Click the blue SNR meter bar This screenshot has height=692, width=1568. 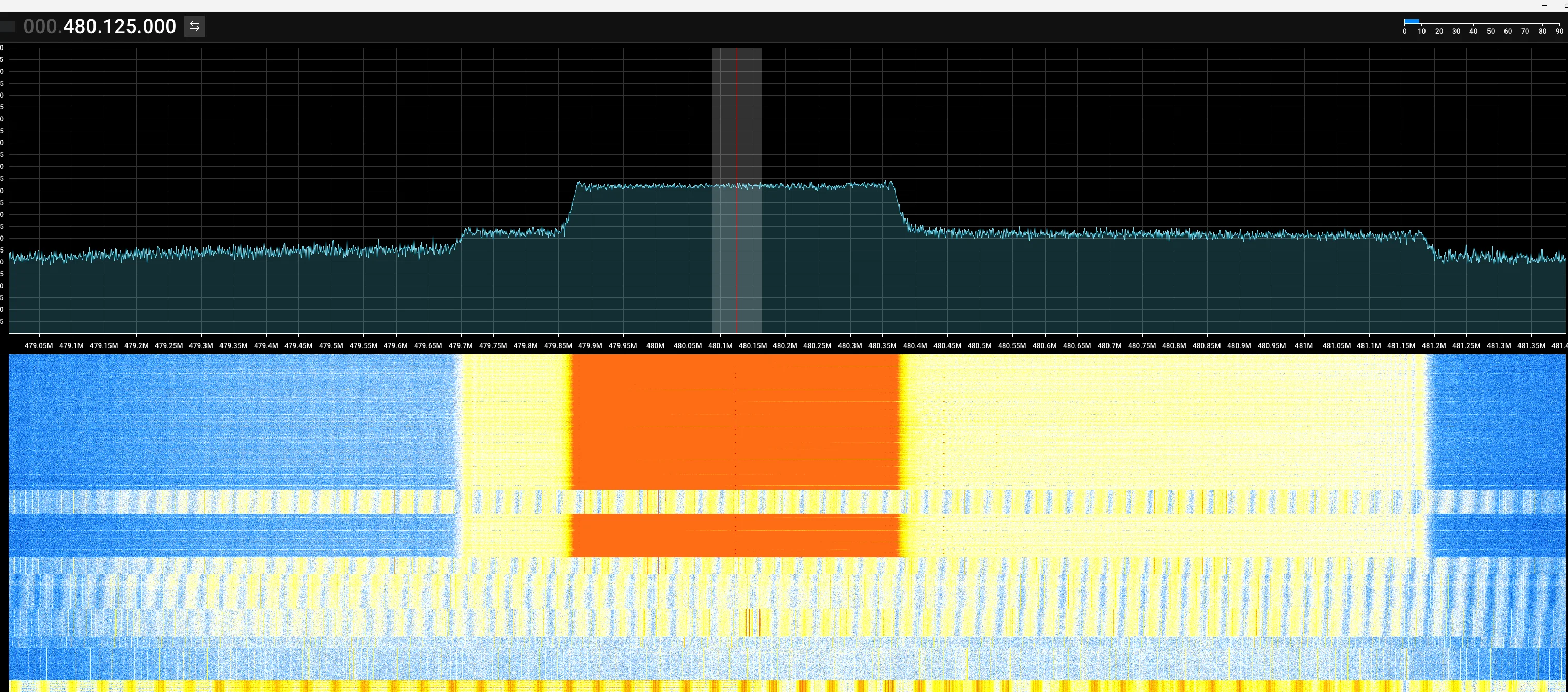point(1411,21)
